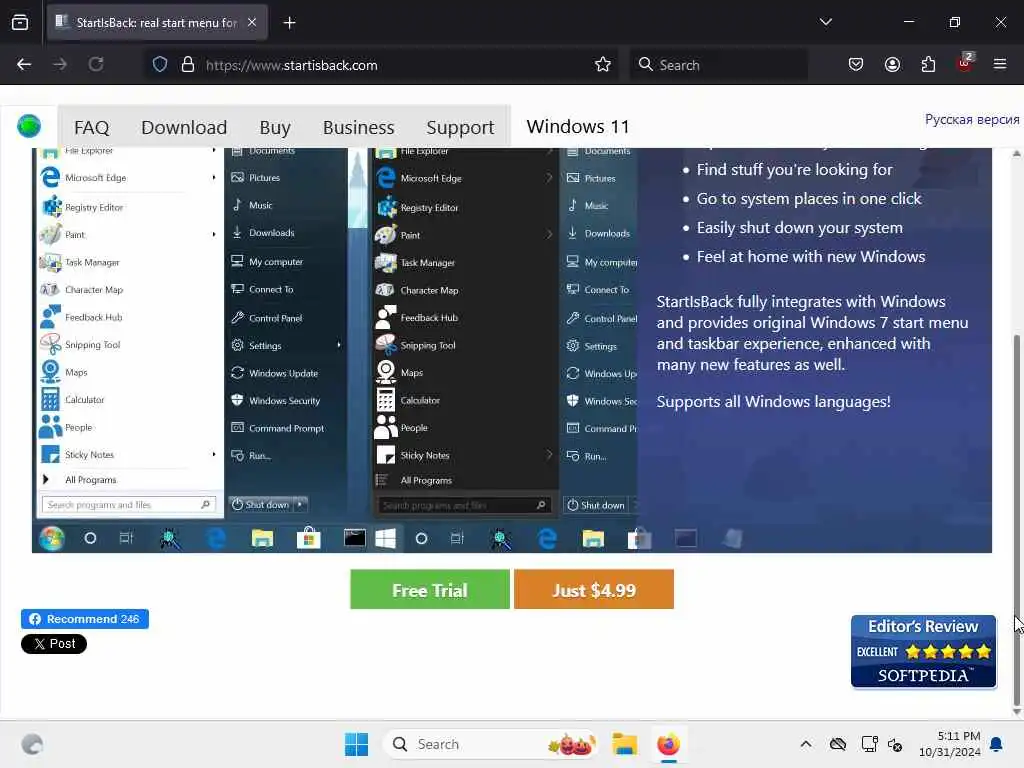1024x768 pixels.
Task: Close the StartIsBack tab
Action: [x=252, y=22]
